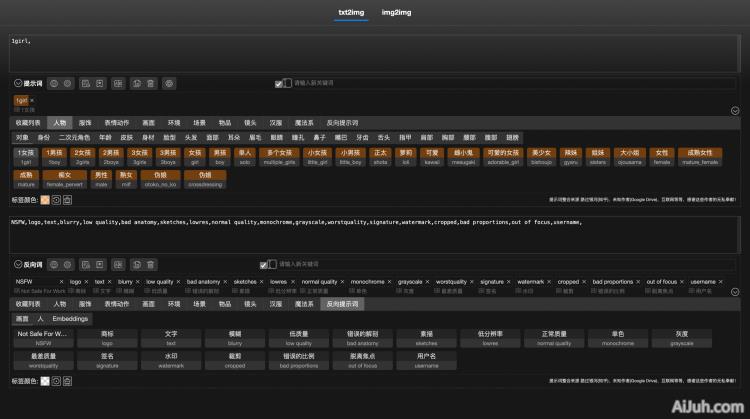
Task: Copy prompt using the copy icon
Action: tap(137, 83)
